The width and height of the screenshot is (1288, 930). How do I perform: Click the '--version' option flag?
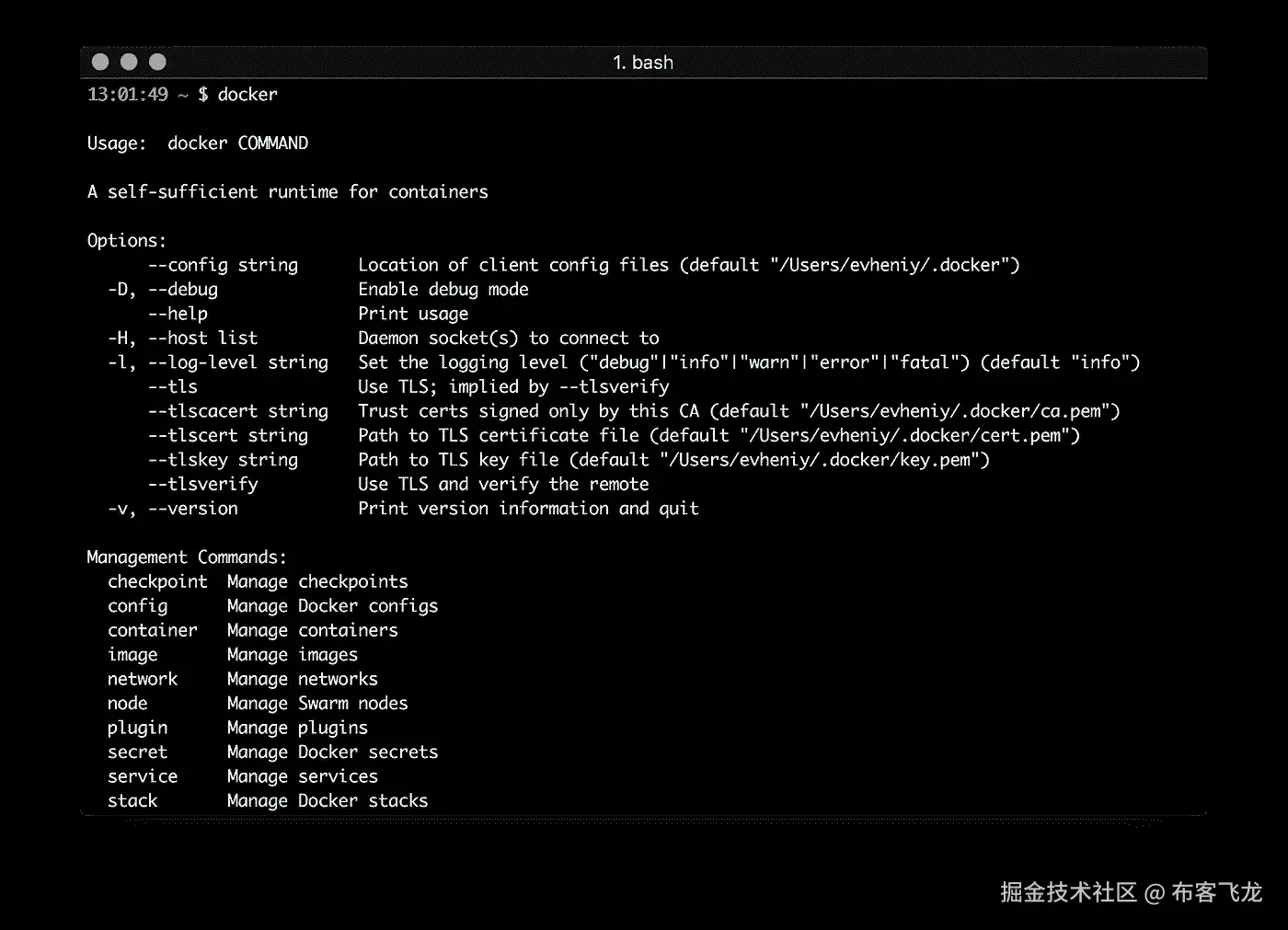pyautogui.click(x=193, y=509)
